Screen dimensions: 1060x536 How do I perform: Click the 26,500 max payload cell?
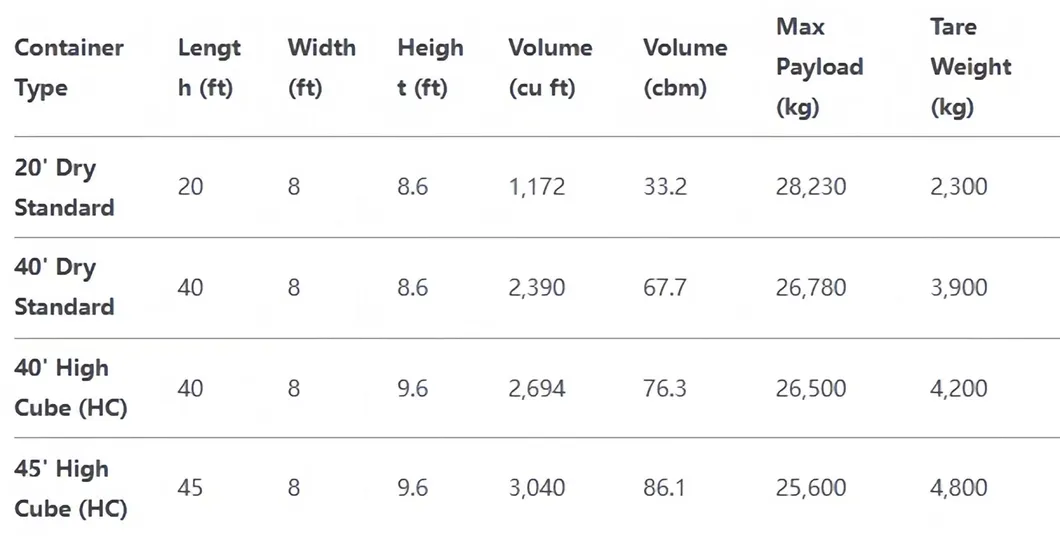(x=811, y=388)
